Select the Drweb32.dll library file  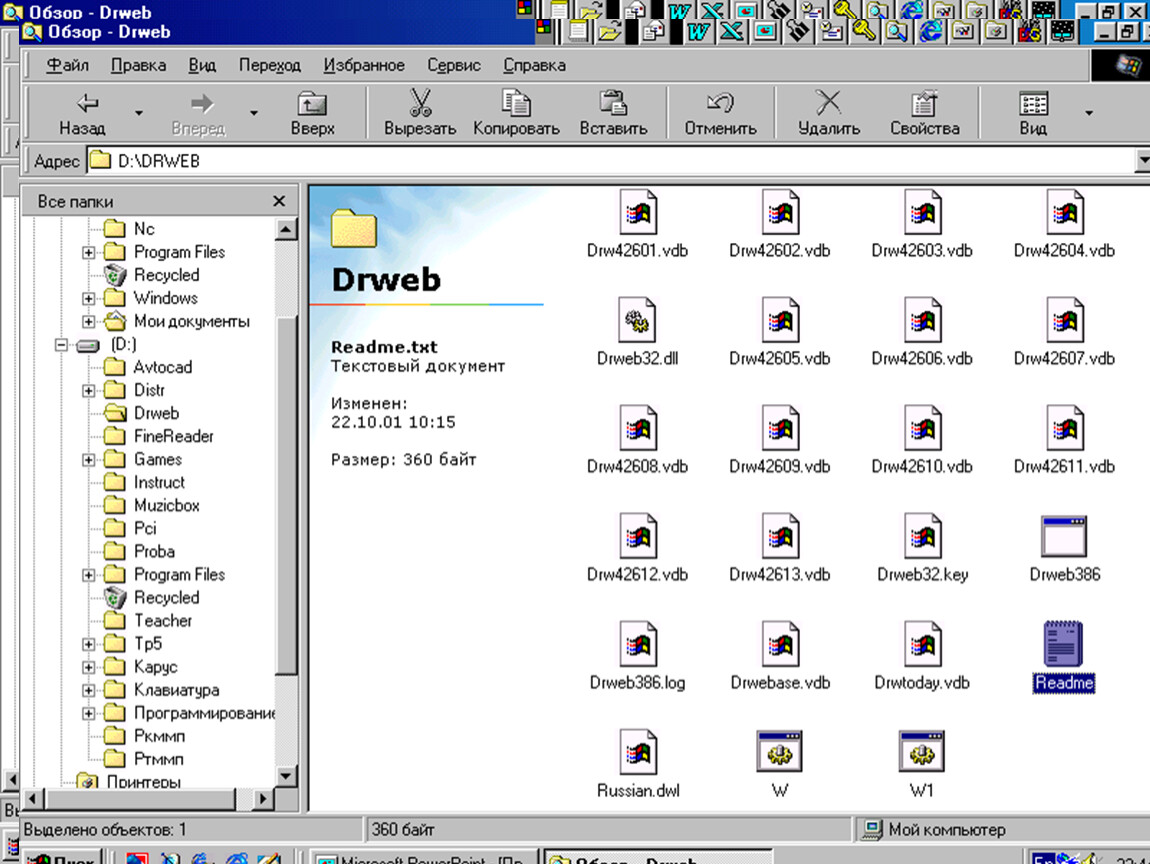[x=637, y=321]
